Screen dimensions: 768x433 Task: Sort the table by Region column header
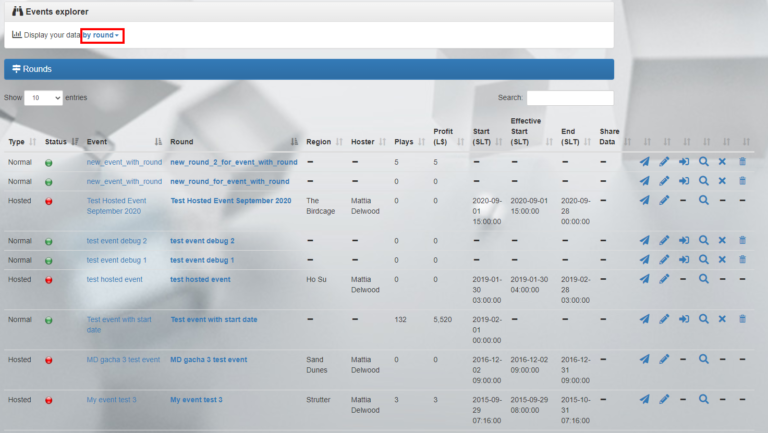[319, 142]
